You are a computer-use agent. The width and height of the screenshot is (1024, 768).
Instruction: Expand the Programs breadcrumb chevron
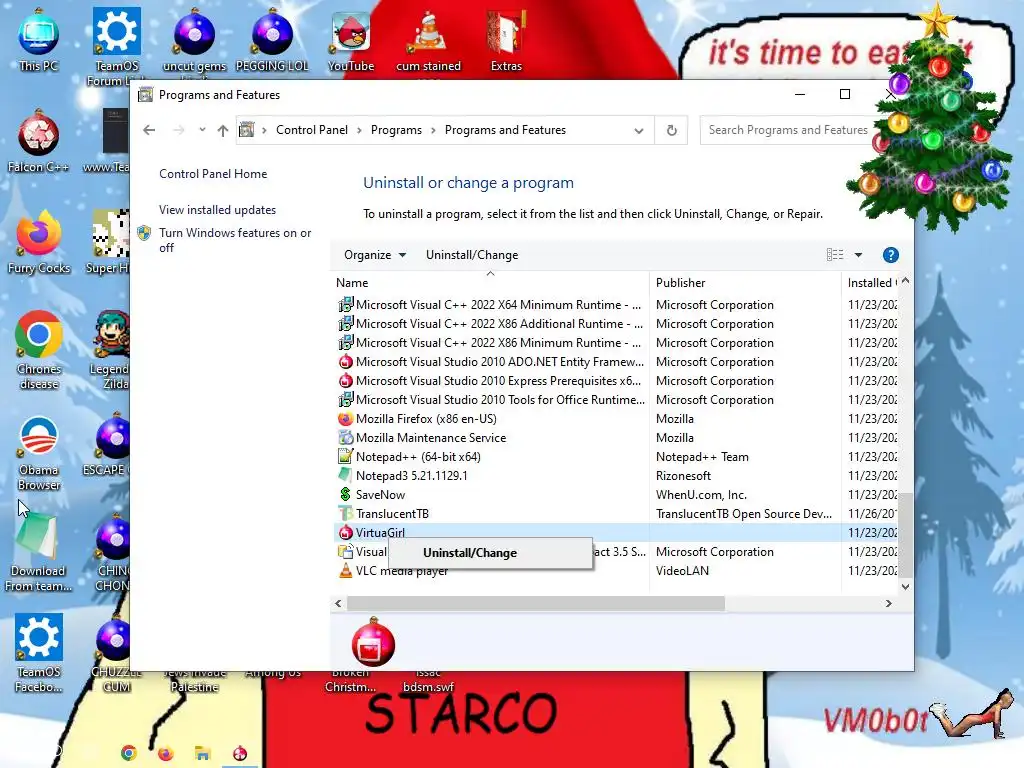pyautogui.click(x=433, y=130)
